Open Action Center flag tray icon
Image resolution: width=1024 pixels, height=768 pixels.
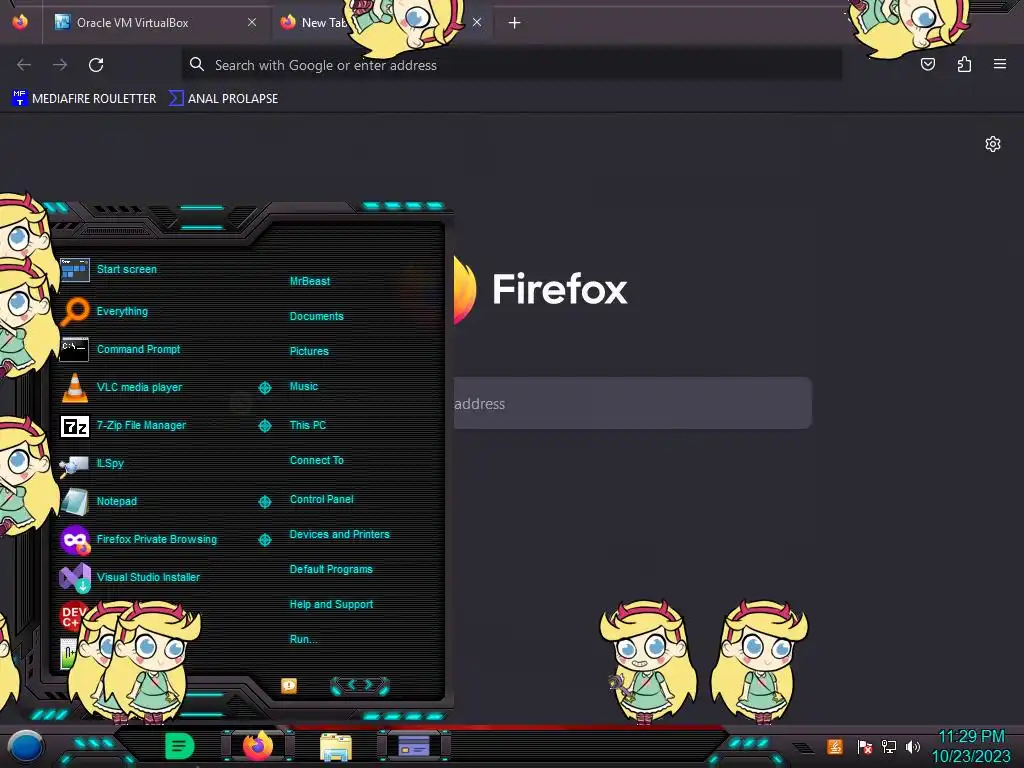tap(865, 746)
